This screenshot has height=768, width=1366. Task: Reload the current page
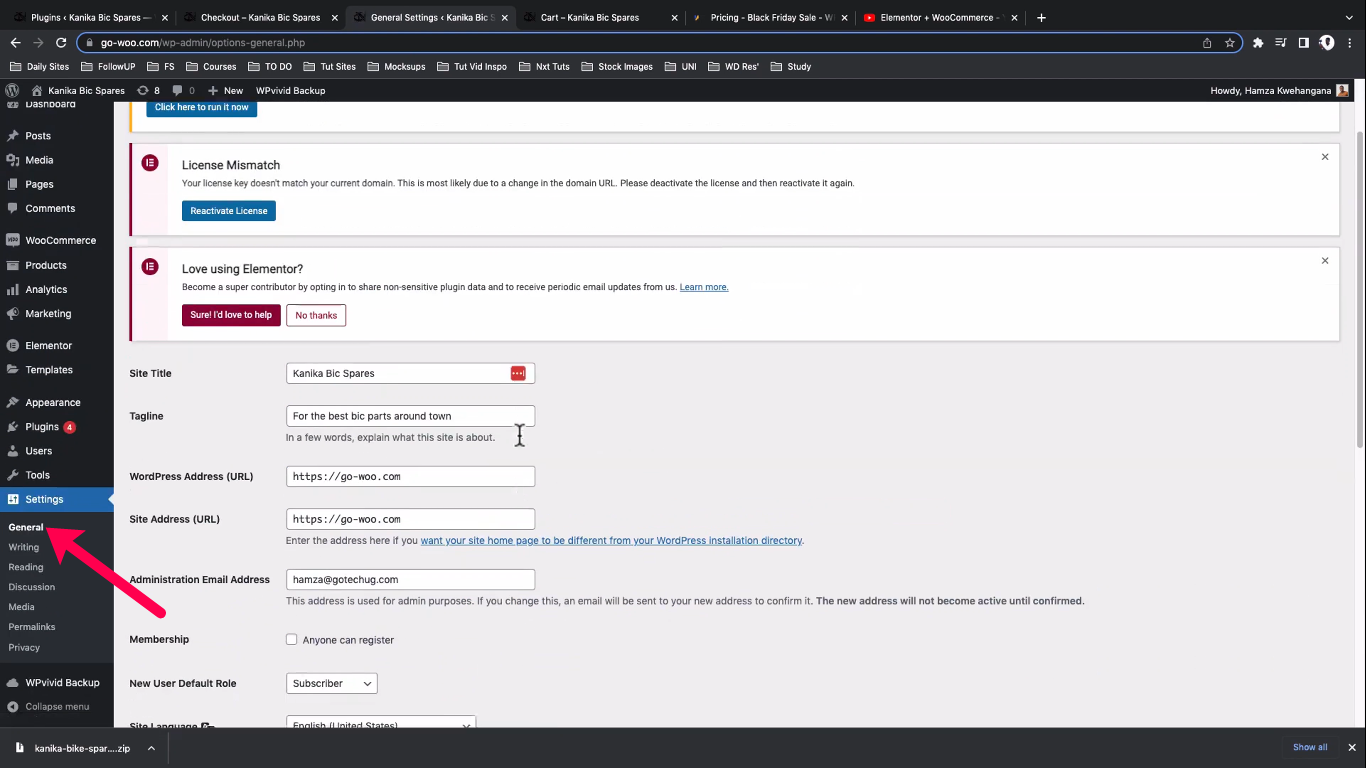click(x=61, y=43)
